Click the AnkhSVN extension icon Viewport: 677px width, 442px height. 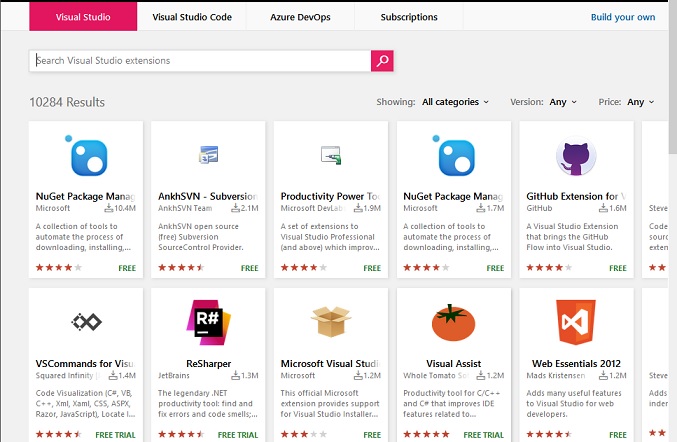[x=209, y=155]
